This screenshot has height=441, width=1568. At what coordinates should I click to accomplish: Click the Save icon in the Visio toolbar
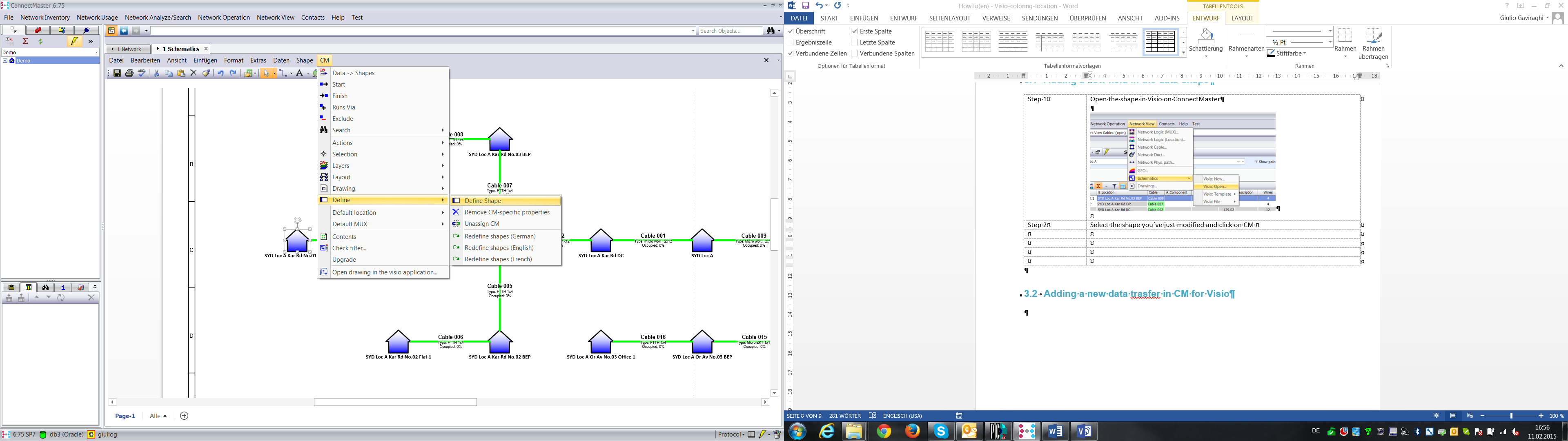tap(118, 73)
